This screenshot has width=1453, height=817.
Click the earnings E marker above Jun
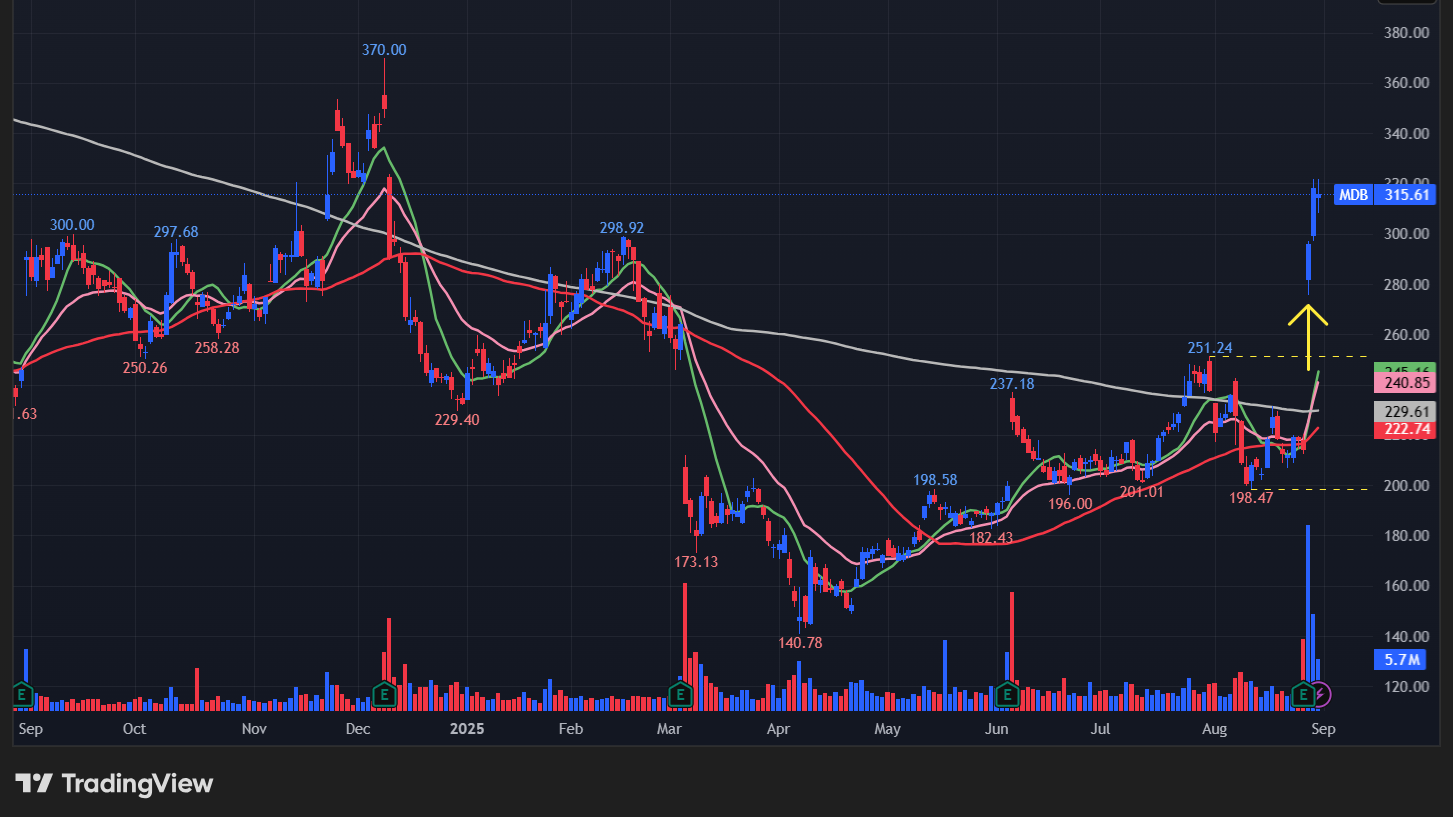point(1008,693)
